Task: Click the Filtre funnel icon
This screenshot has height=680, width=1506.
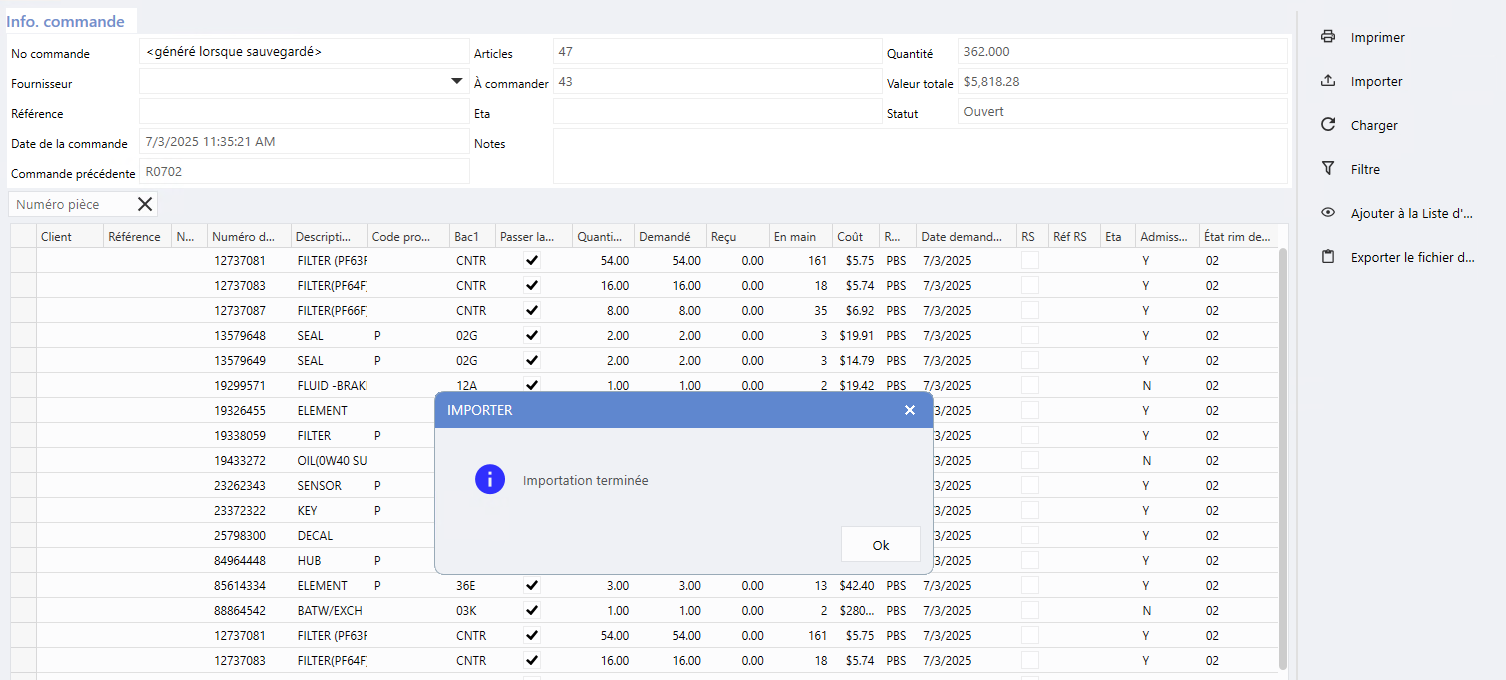Action: [1328, 169]
